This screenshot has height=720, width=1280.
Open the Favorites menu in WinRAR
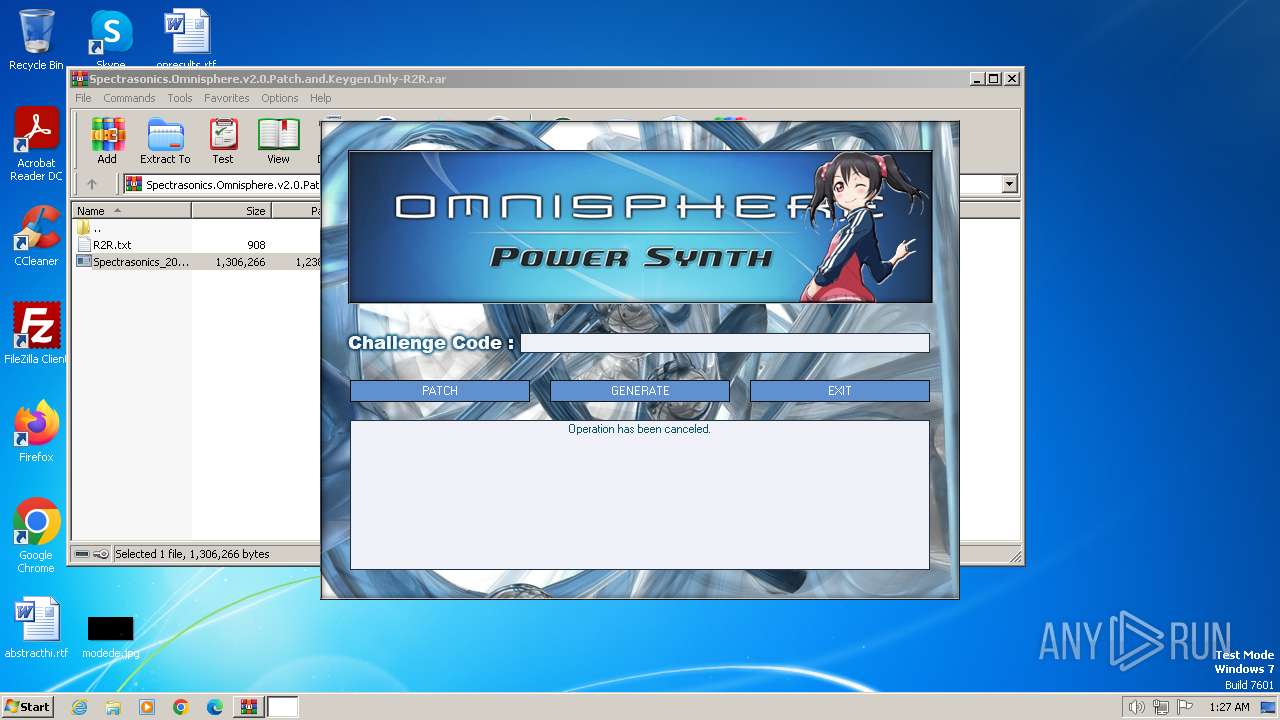point(227,98)
